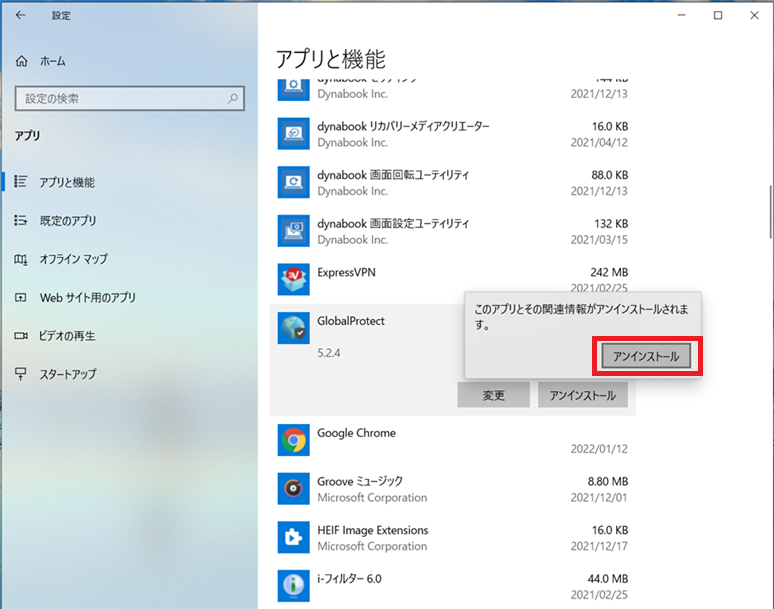Open Web サイト用のアプリ section

(87, 298)
